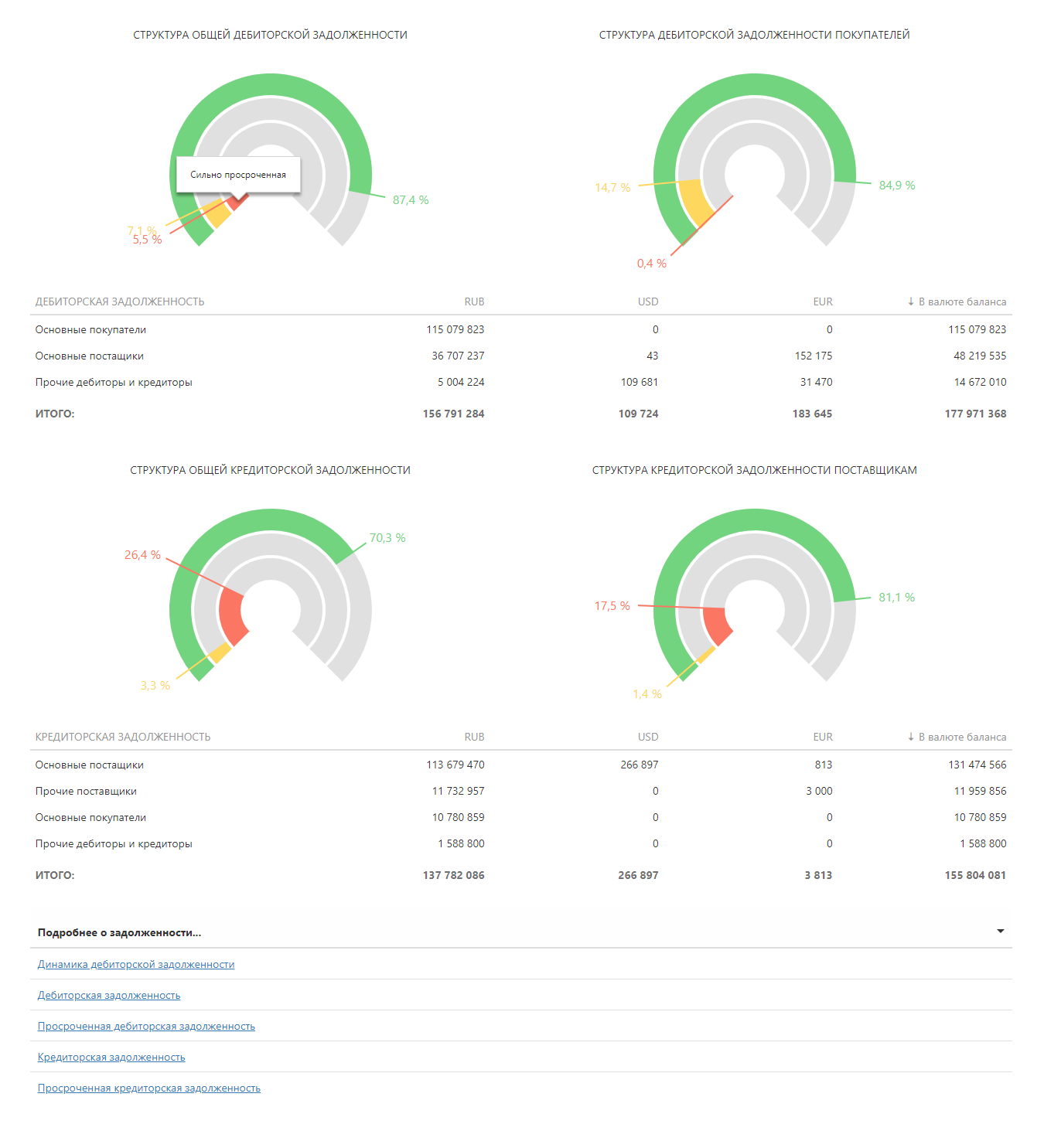The image size is (1044, 1148).
Task: Open the 'Кредиторская задолженность' report link
Action: coord(111,1057)
